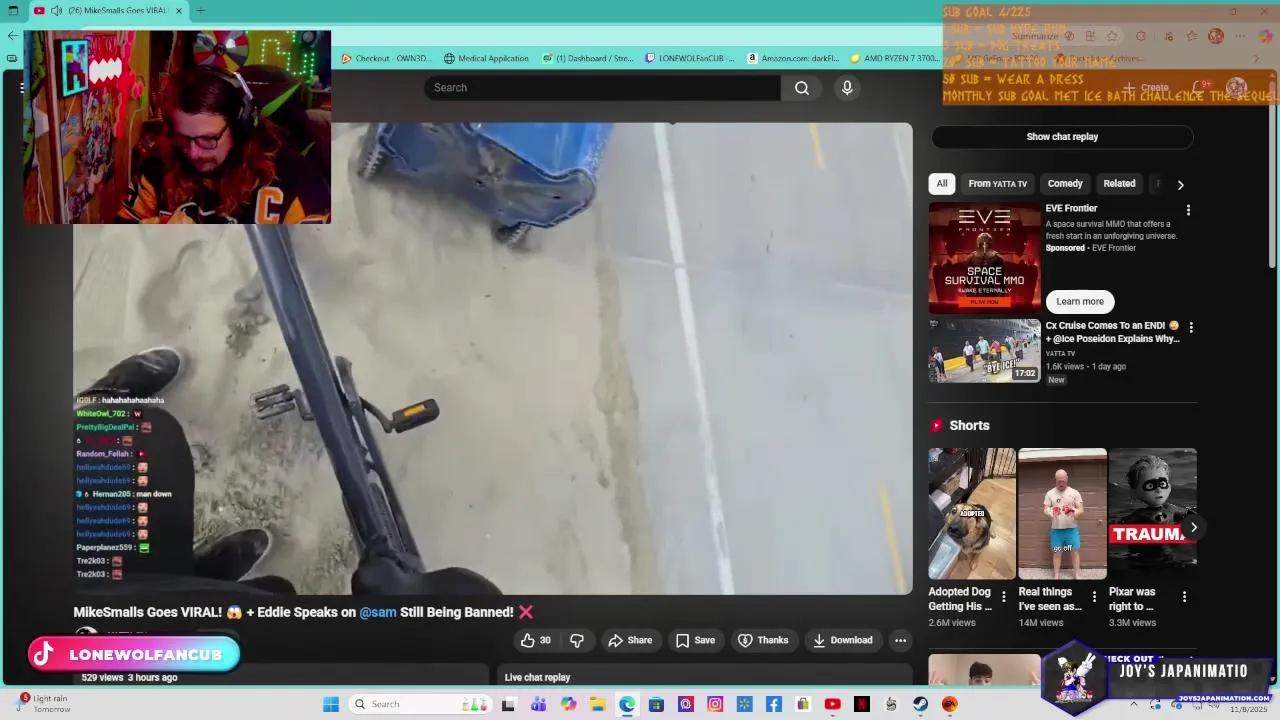Close the MikeSmalls Goes VIRAL tab
Screen dimensions: 1280x720
coord(179,11)
